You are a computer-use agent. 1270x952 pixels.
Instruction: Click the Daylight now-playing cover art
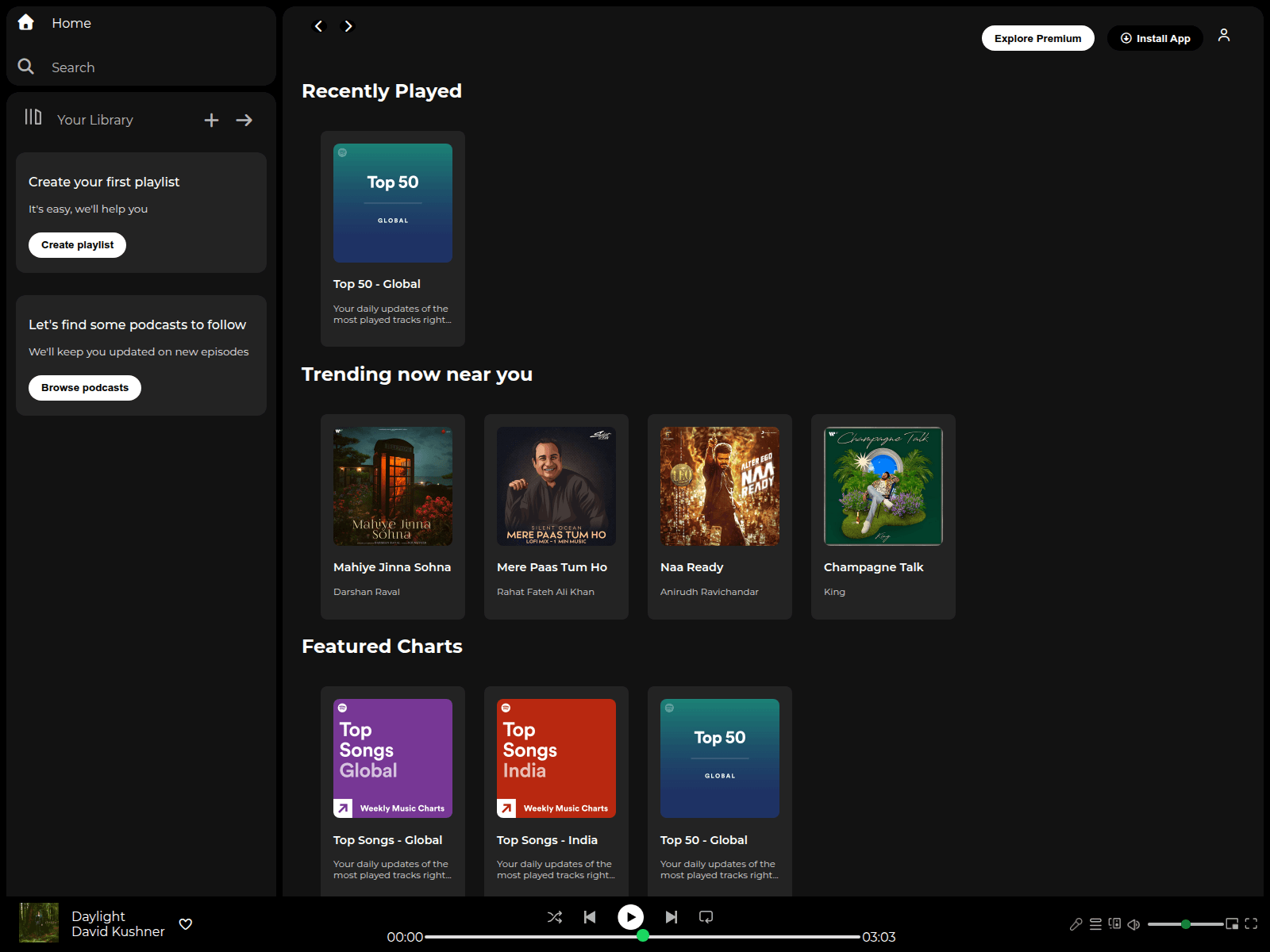click(x=39, y=923)
